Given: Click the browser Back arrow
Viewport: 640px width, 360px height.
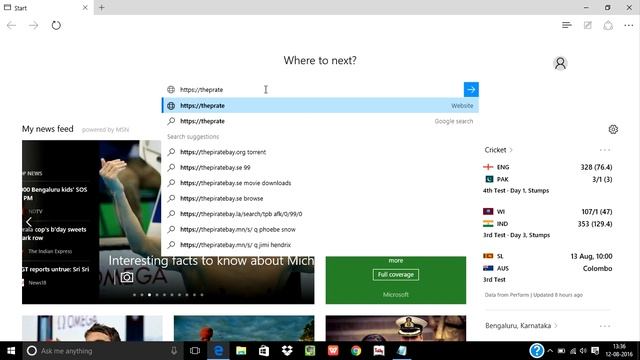Looking at the screenshot, I should point(11,25).
